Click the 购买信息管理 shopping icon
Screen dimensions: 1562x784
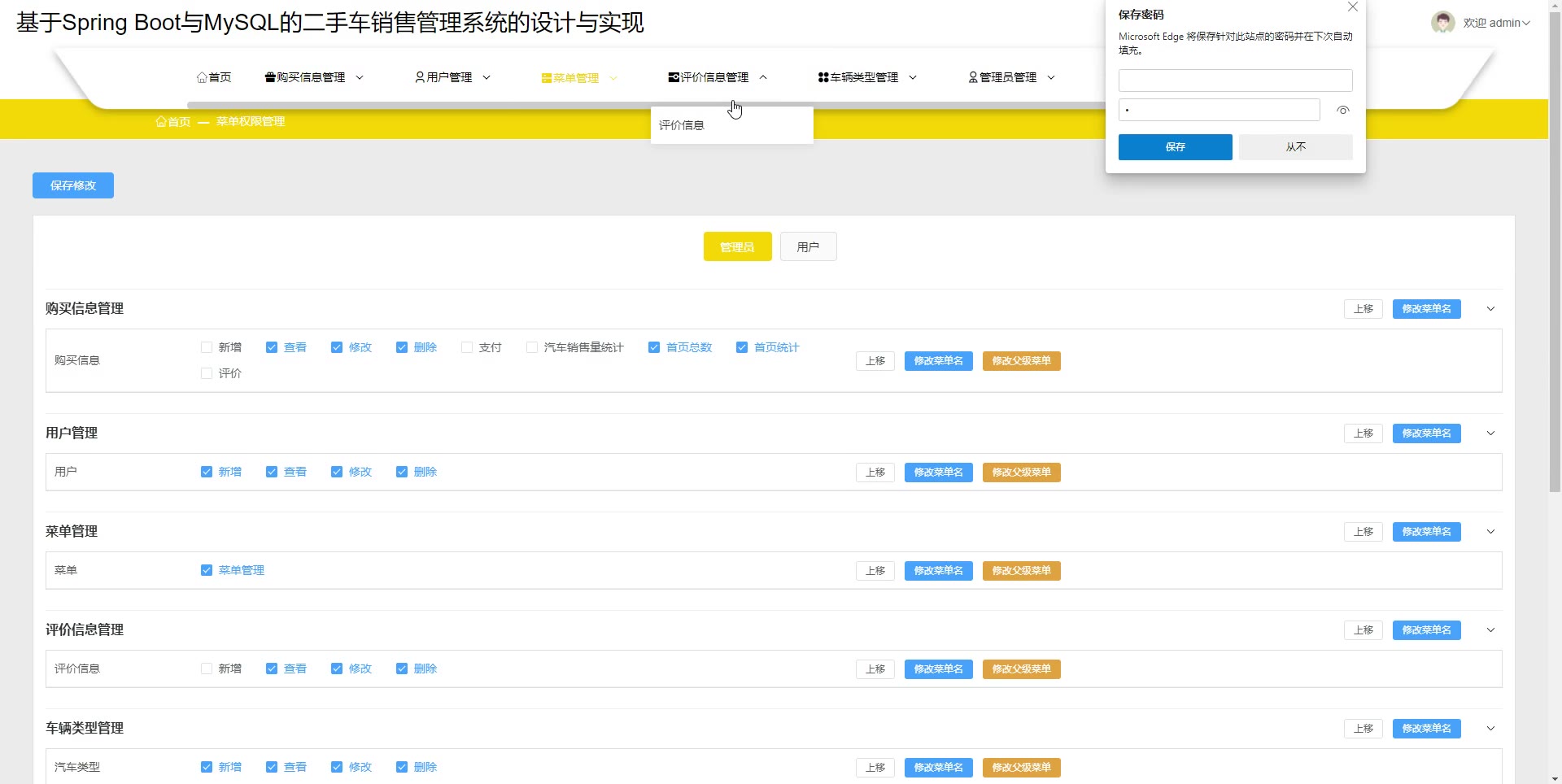pos(270,77)
